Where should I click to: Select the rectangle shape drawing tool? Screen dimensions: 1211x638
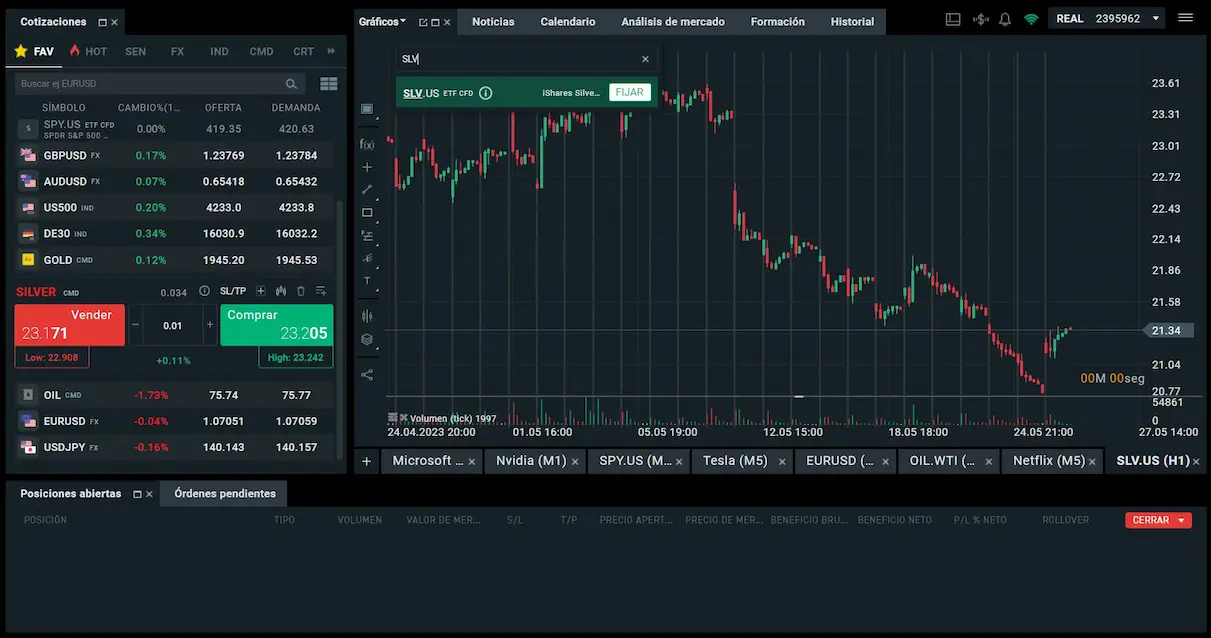[367, 213]
